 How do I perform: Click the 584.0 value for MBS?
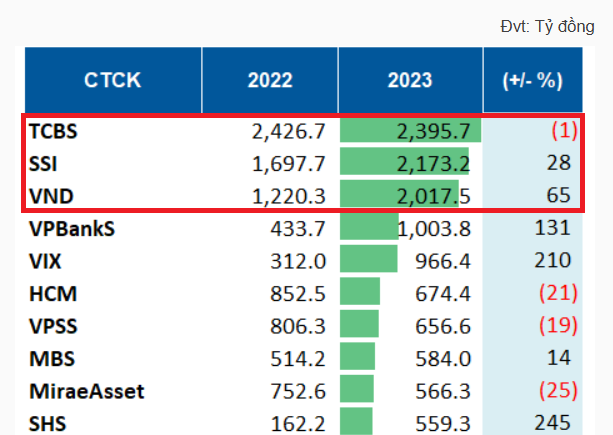click(443, 359)
